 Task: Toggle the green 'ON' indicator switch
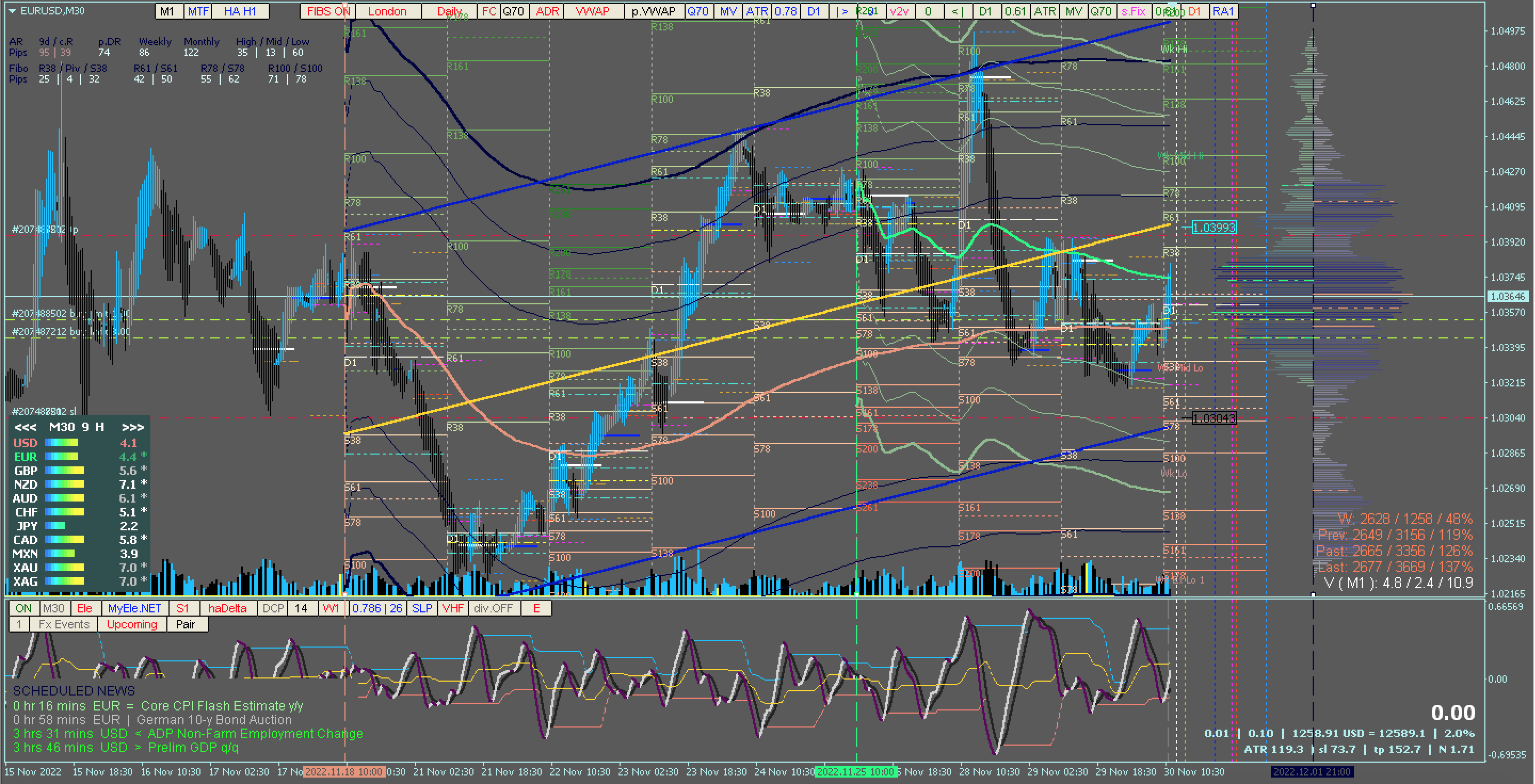click(23, 608)
